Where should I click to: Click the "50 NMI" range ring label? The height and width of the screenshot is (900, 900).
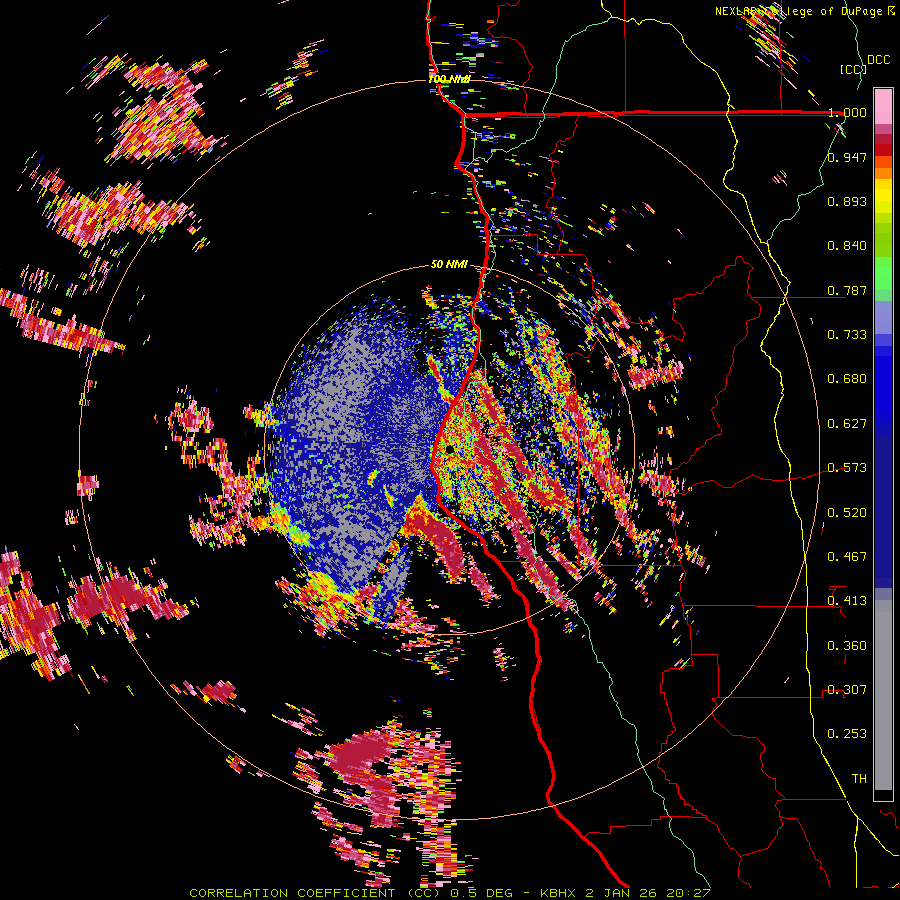click(449, 265)
